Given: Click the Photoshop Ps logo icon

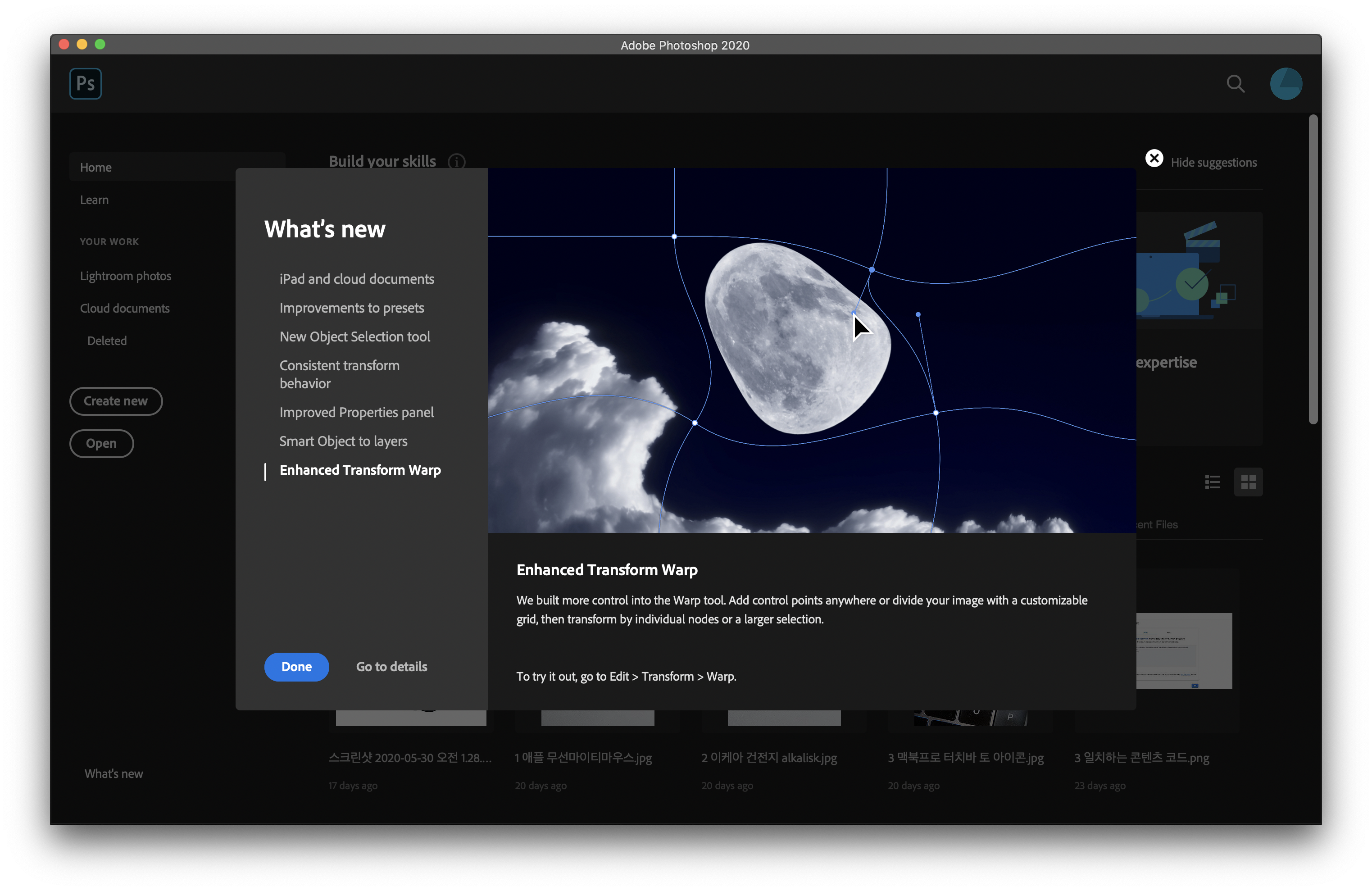Looking at the screenshot, I should pyautogui.click(x=85, y=84).
